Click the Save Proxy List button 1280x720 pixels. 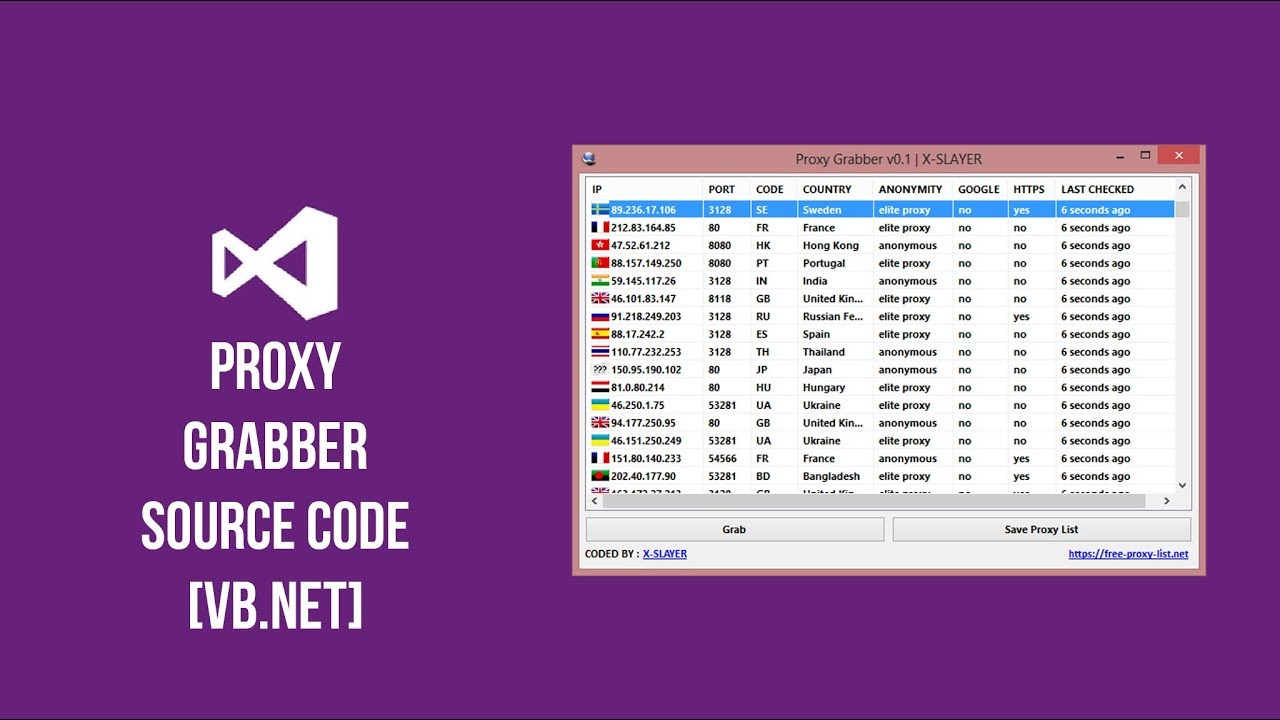click(1041, 529)
